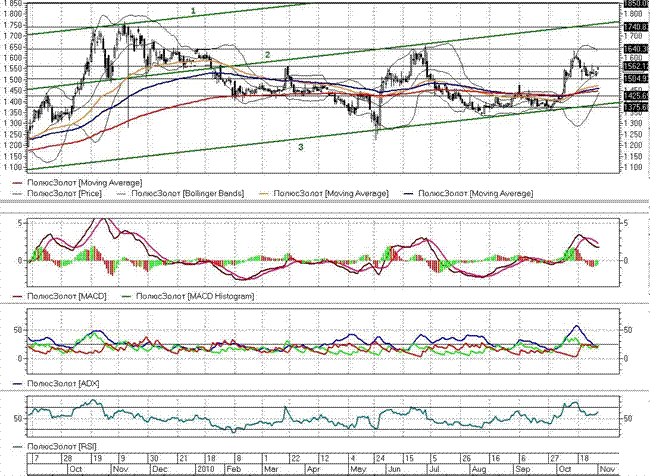This screenshot has height=476, width=650.
Task: Select trend line label 2 on the chart
Action: [267, 53]
